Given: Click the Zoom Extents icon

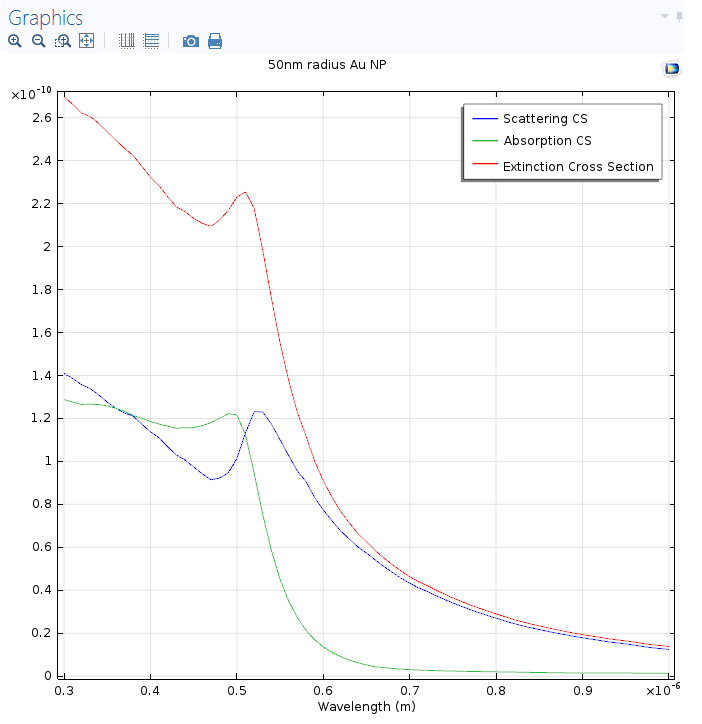Looking at the screenshot, I should (86, 41).
